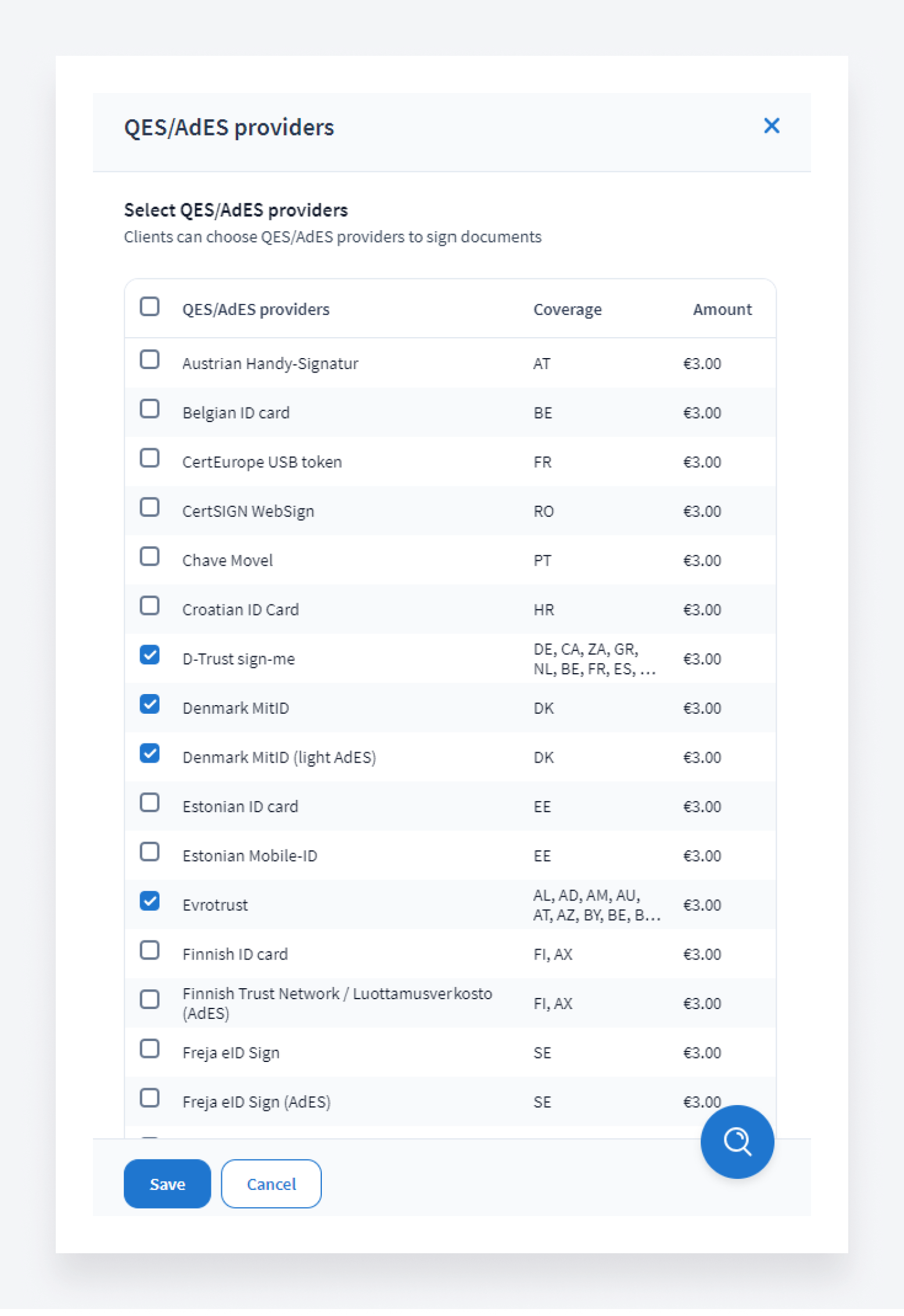Enable the Croatian ID Card checkbox
The width and height of the screenshot is (904, 1316).
coord(150,606)
